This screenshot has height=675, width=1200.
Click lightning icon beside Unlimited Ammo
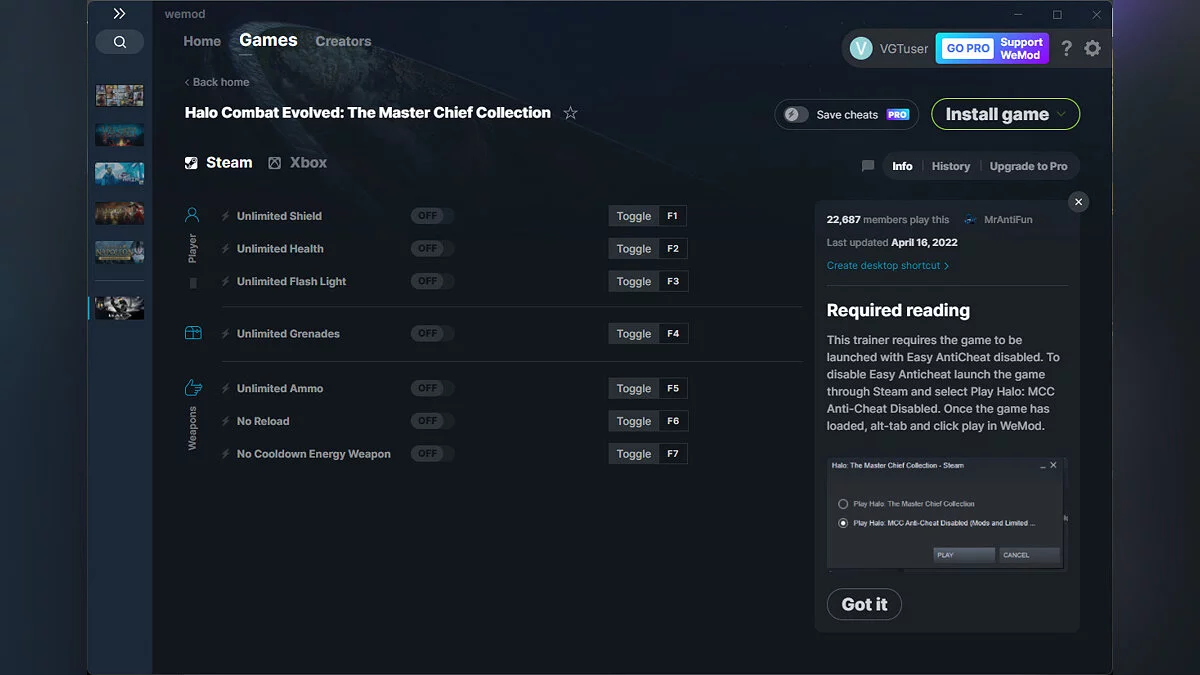coord(225,389)
